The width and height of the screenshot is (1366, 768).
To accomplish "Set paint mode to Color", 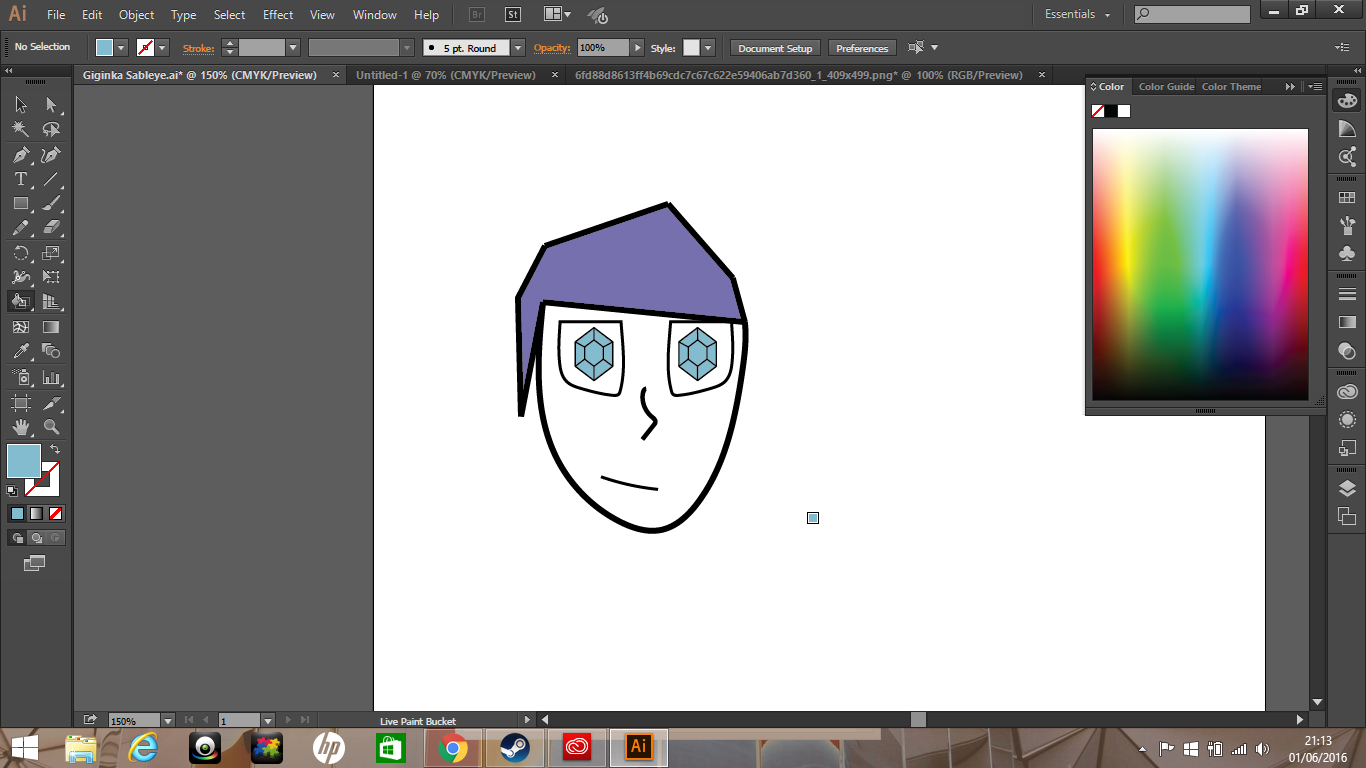I will tap(17, 513).
